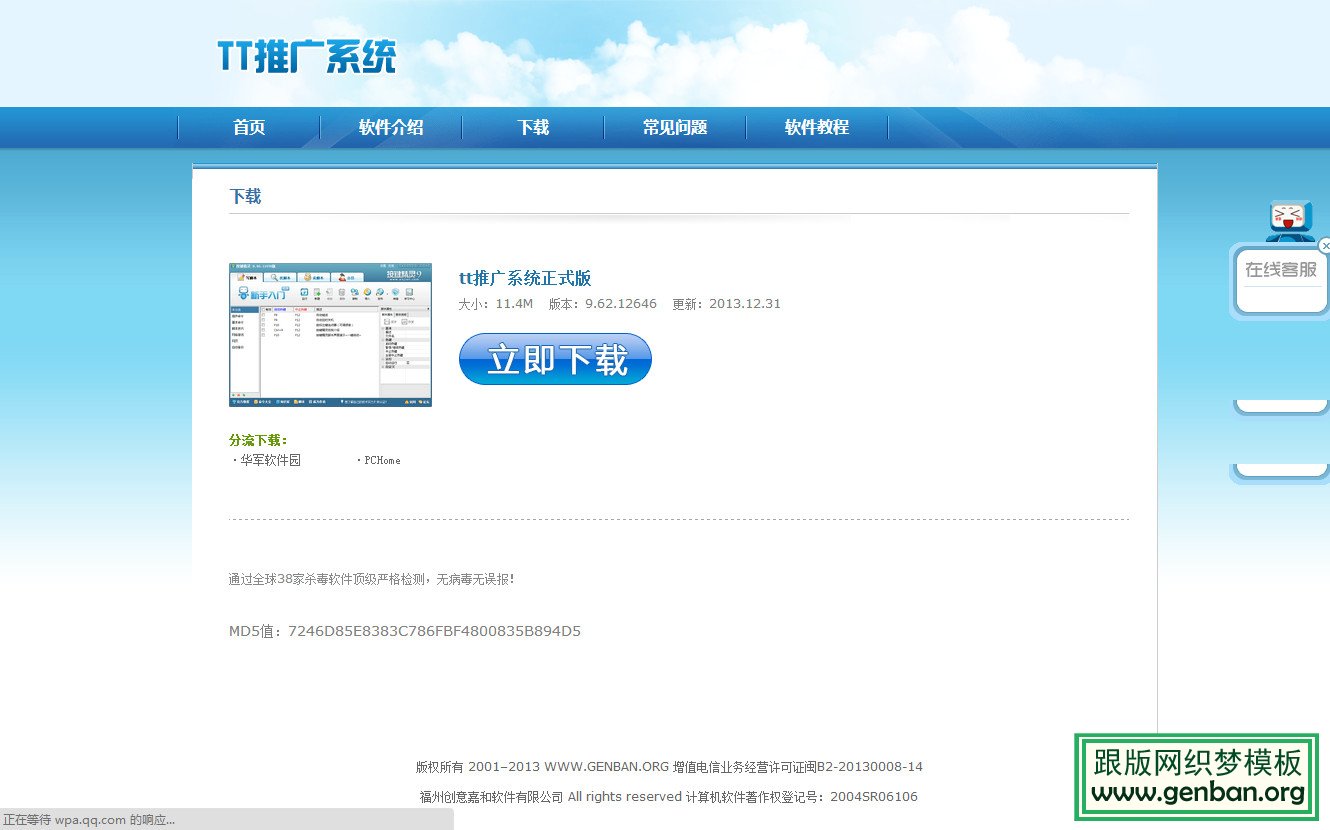Screen dimensions: 1330x830
Task: Click the software interface screenshot preview
Action: [330, 335]
